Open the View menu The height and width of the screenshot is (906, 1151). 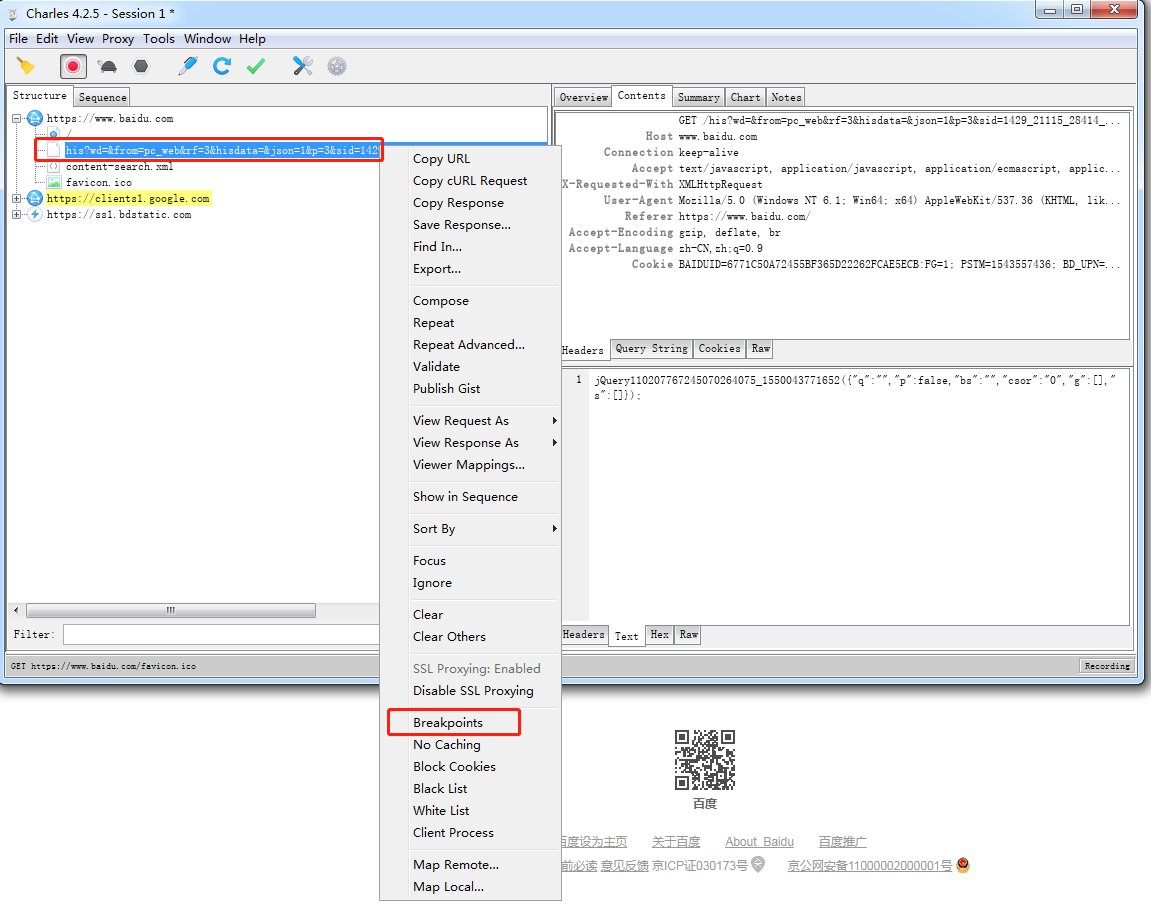pos(80,39)
